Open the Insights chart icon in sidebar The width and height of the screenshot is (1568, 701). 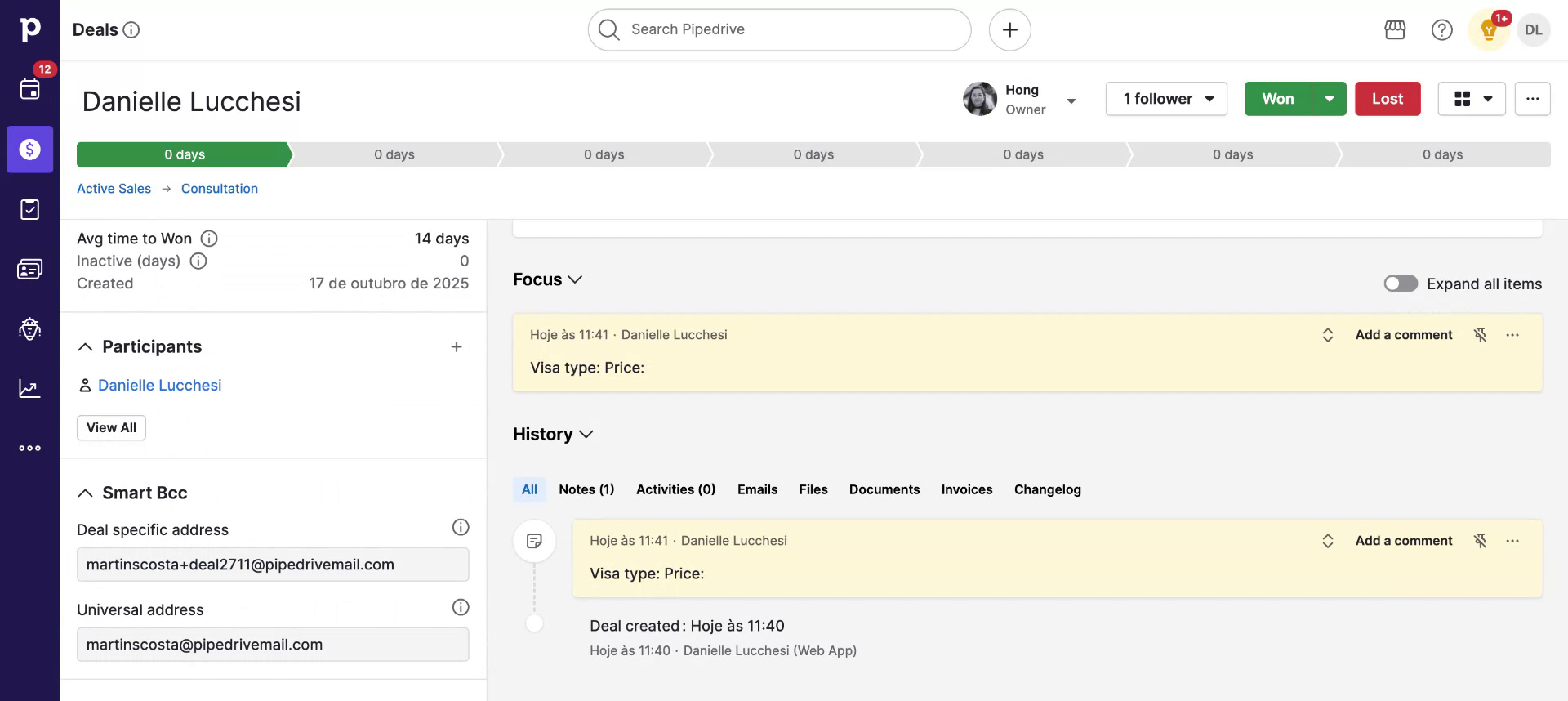29,388
